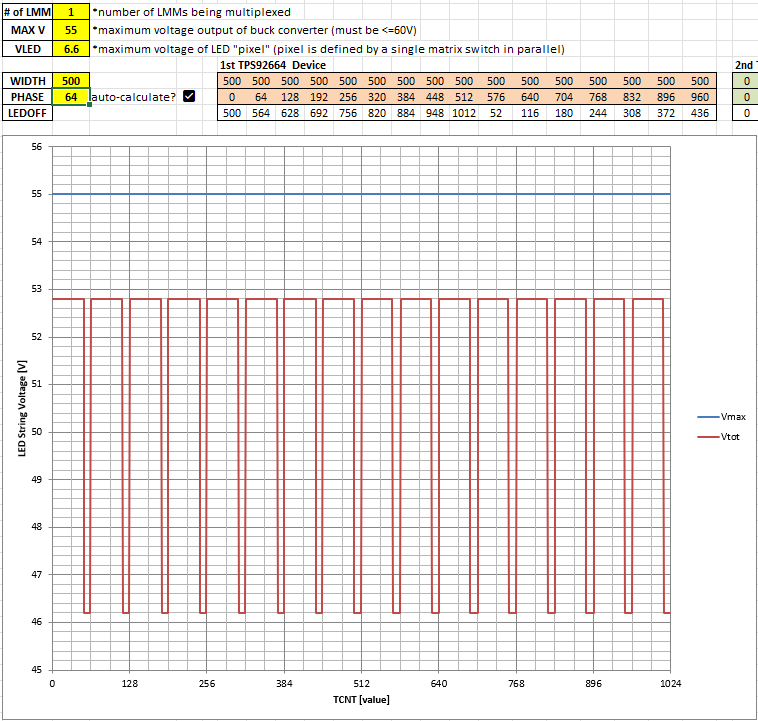This screenshot has height=721, width=758.
Task: Click the fill handle on the PHASE cell
Action: tap(90, 105)
